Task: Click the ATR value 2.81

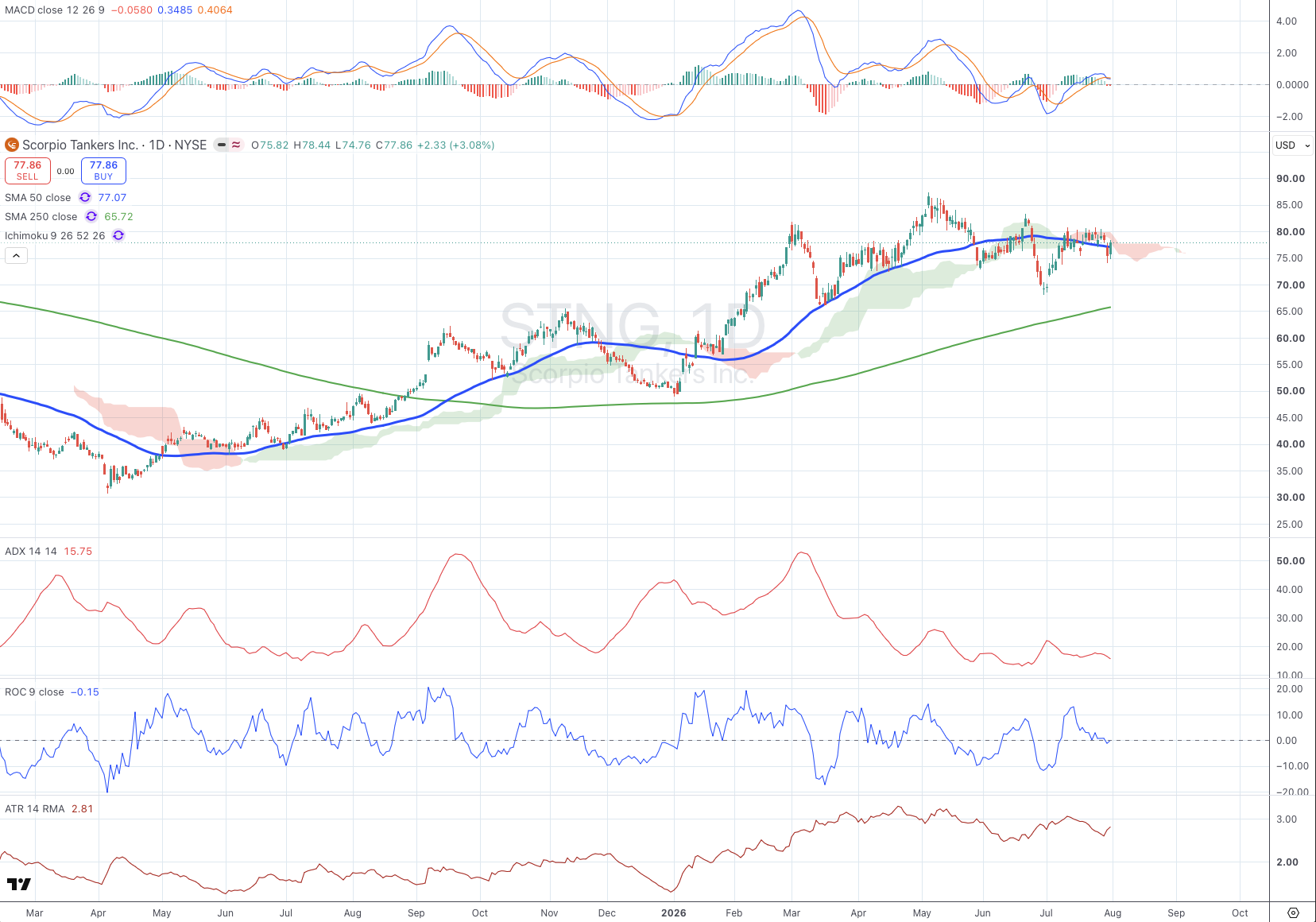Action: pos(82,808)
